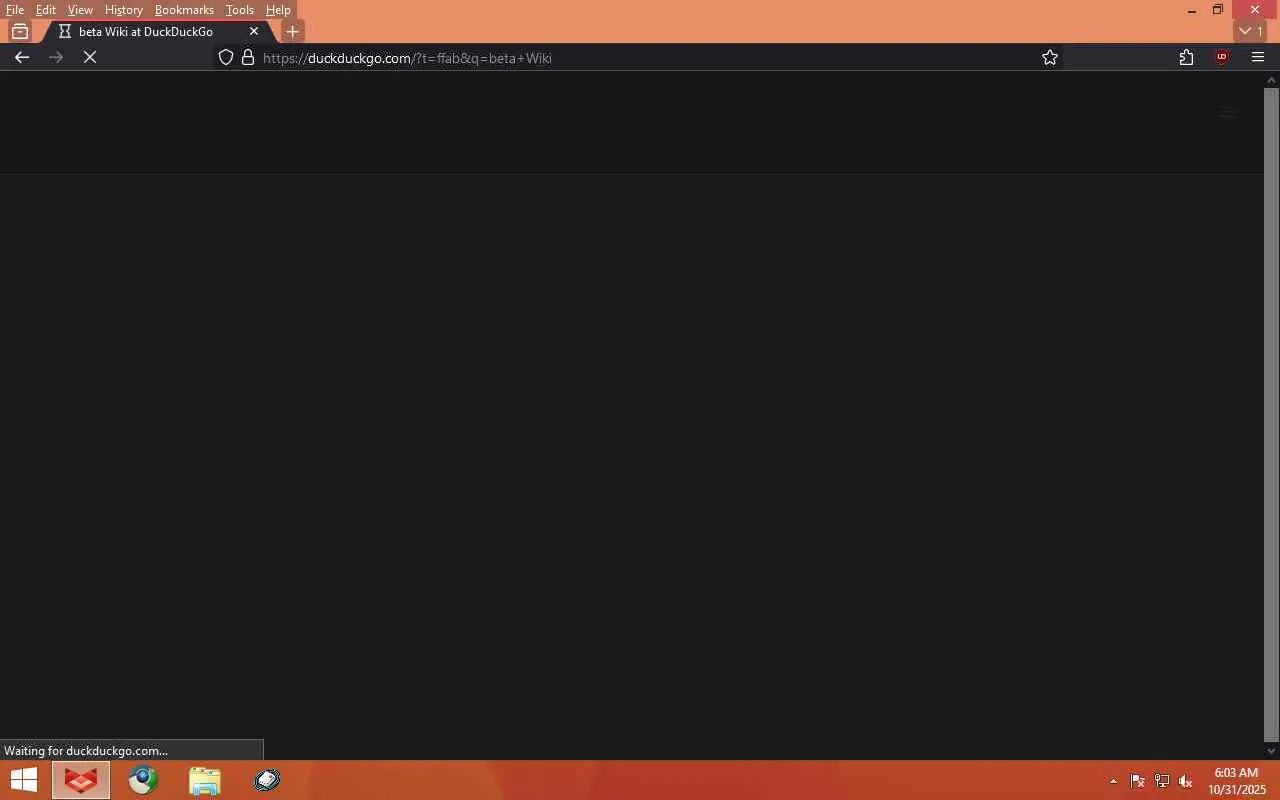Open the Windows Start menu
The image size is (1280, 800).
point(23,780)
